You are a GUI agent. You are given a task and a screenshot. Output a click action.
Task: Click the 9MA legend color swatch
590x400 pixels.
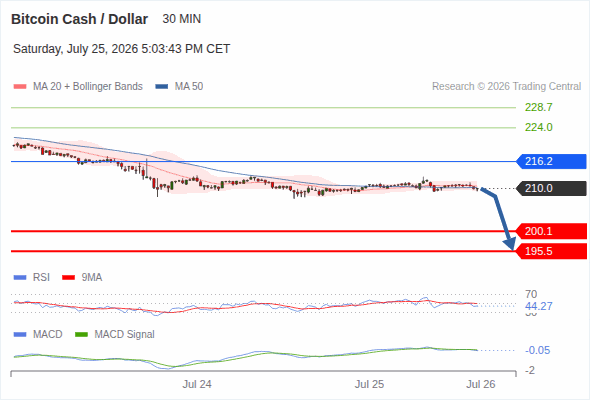[68, 278]
